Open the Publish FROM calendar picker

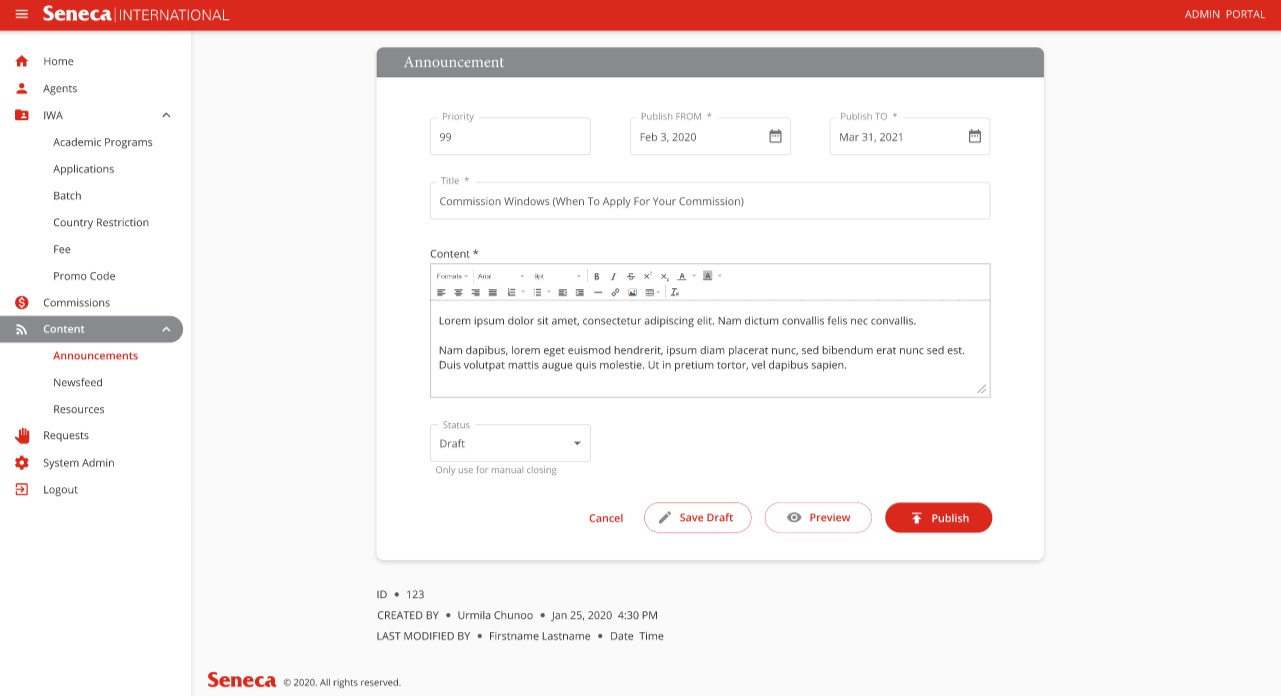tap(775, 137)
